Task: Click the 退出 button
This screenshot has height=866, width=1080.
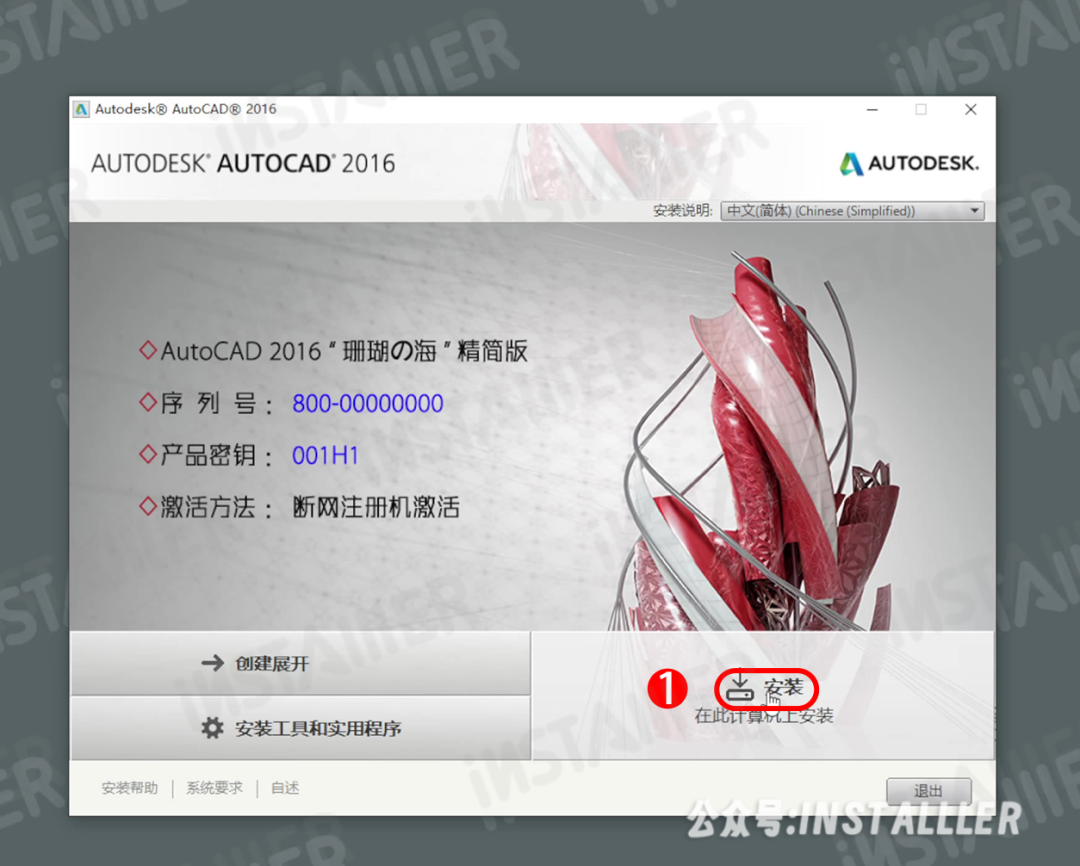Action: [928, 791]
